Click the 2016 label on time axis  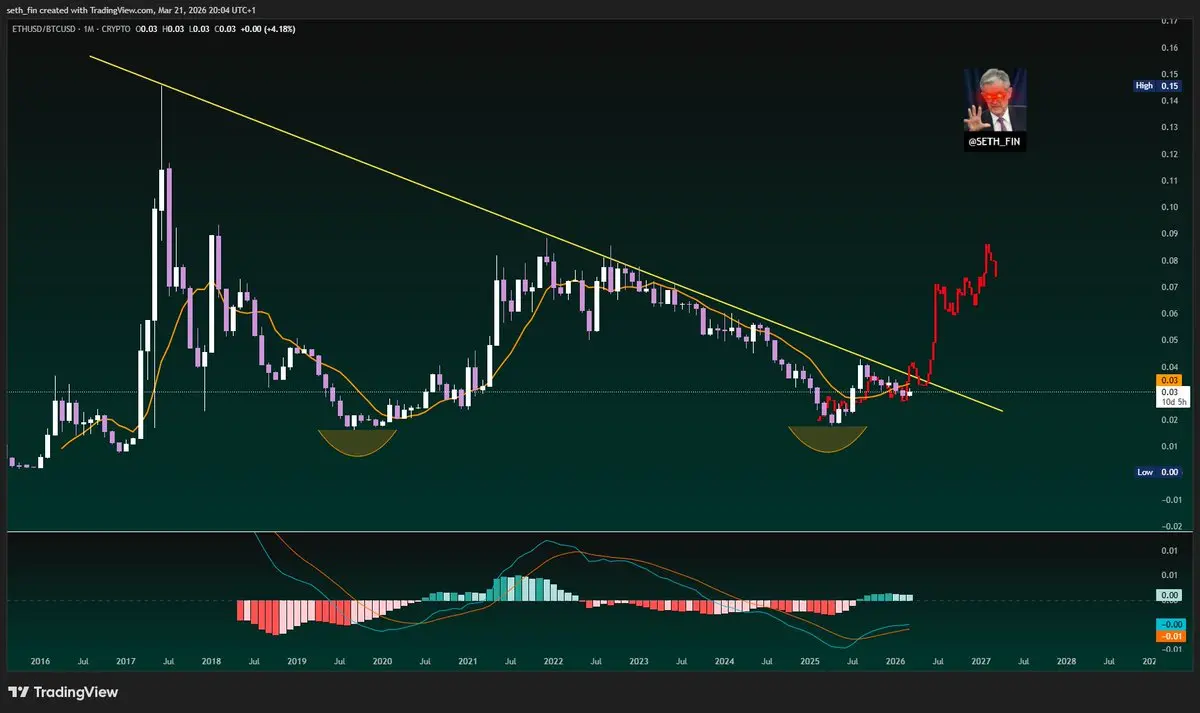(40, 662)
